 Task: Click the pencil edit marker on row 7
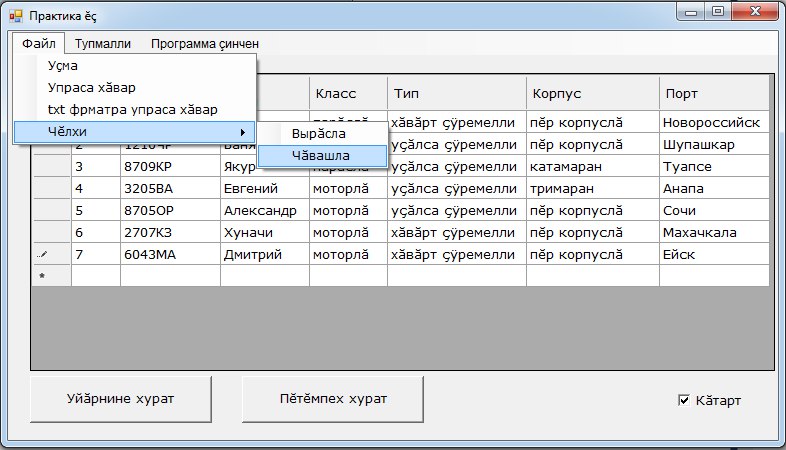41,254
